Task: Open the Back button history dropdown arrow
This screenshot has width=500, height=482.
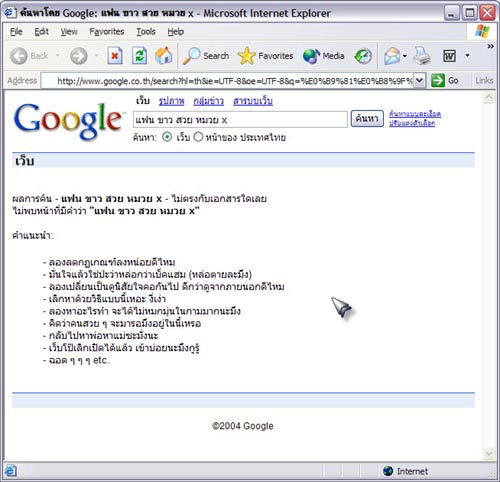Action: click(58, 55)
